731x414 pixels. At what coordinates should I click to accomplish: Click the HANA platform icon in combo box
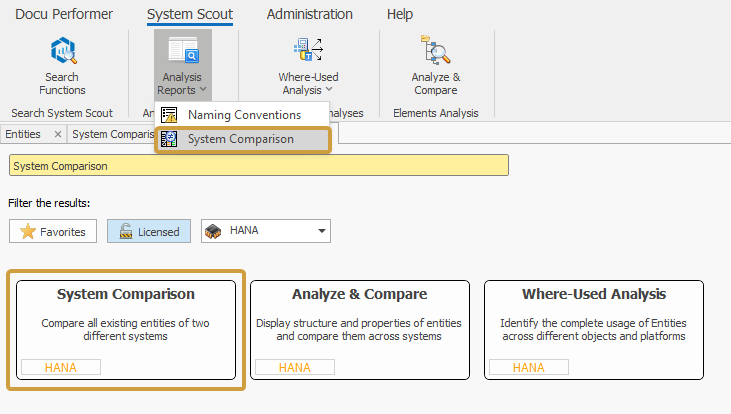click(213, 231)
